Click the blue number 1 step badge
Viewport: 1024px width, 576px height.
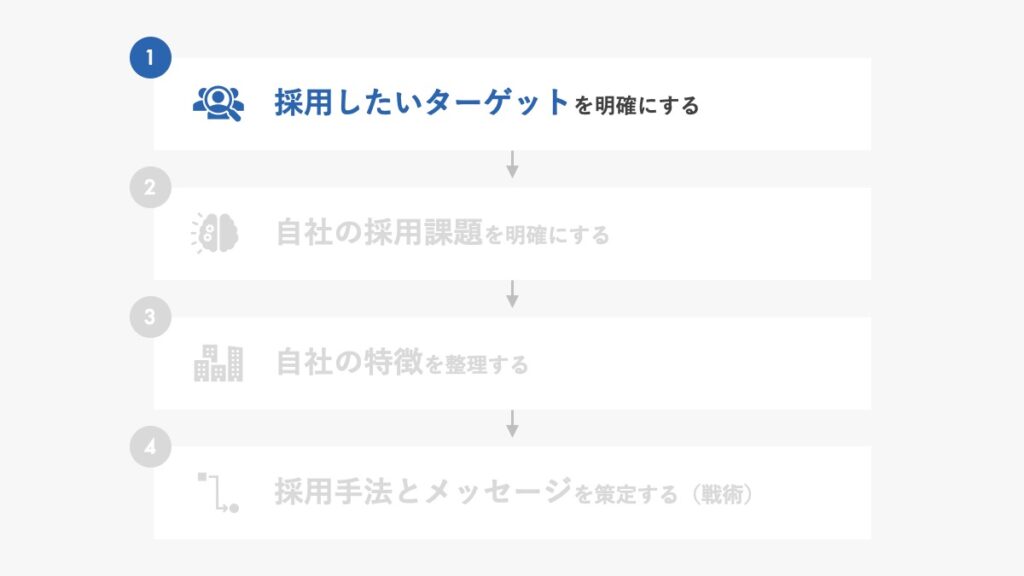(150, 57)
